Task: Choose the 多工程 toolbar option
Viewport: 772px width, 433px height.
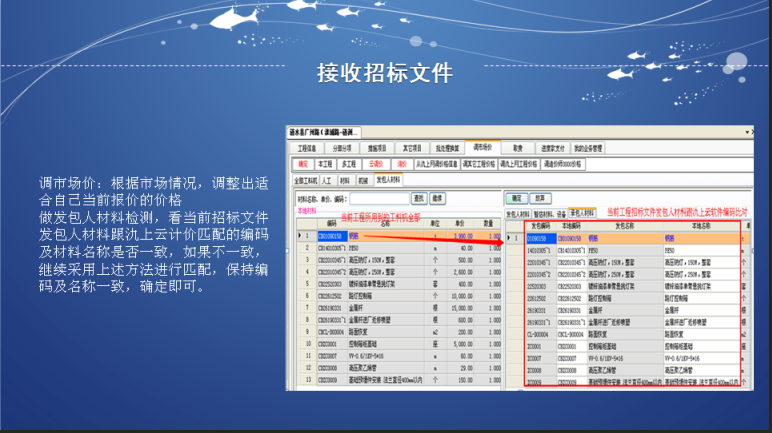Action: click(x=349, y=164)
